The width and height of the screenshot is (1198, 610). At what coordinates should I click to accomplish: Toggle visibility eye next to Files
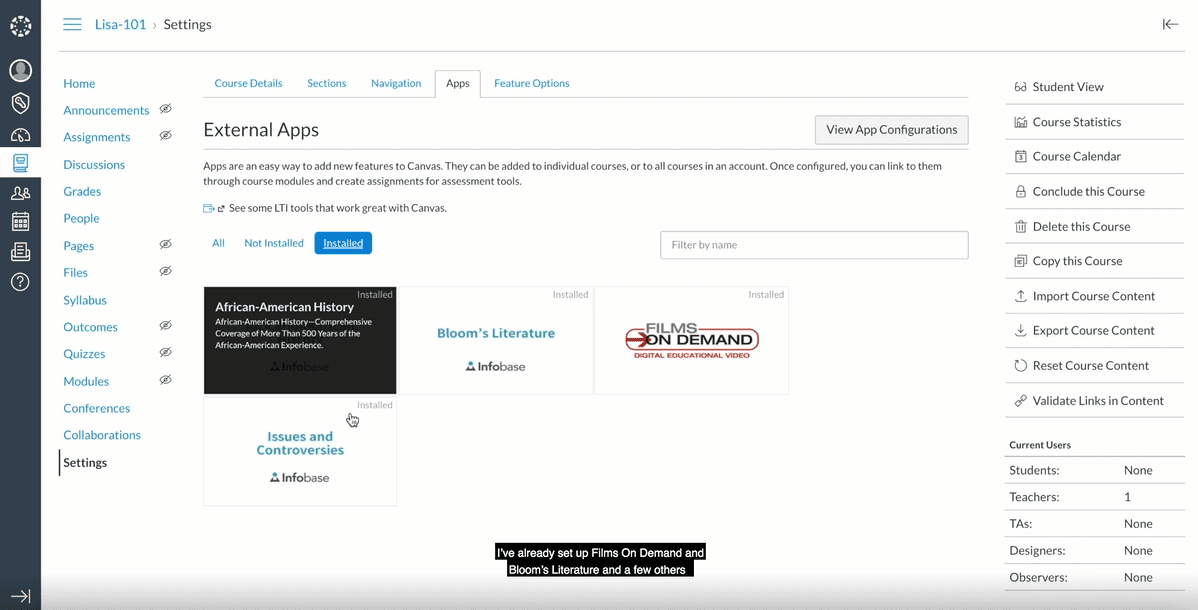point(165,271)
